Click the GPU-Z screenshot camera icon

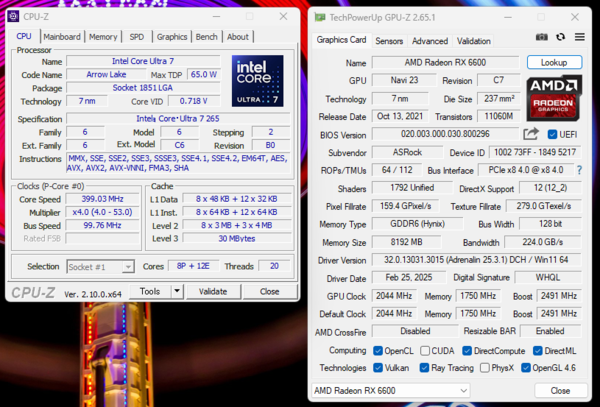tap(541, 37)
